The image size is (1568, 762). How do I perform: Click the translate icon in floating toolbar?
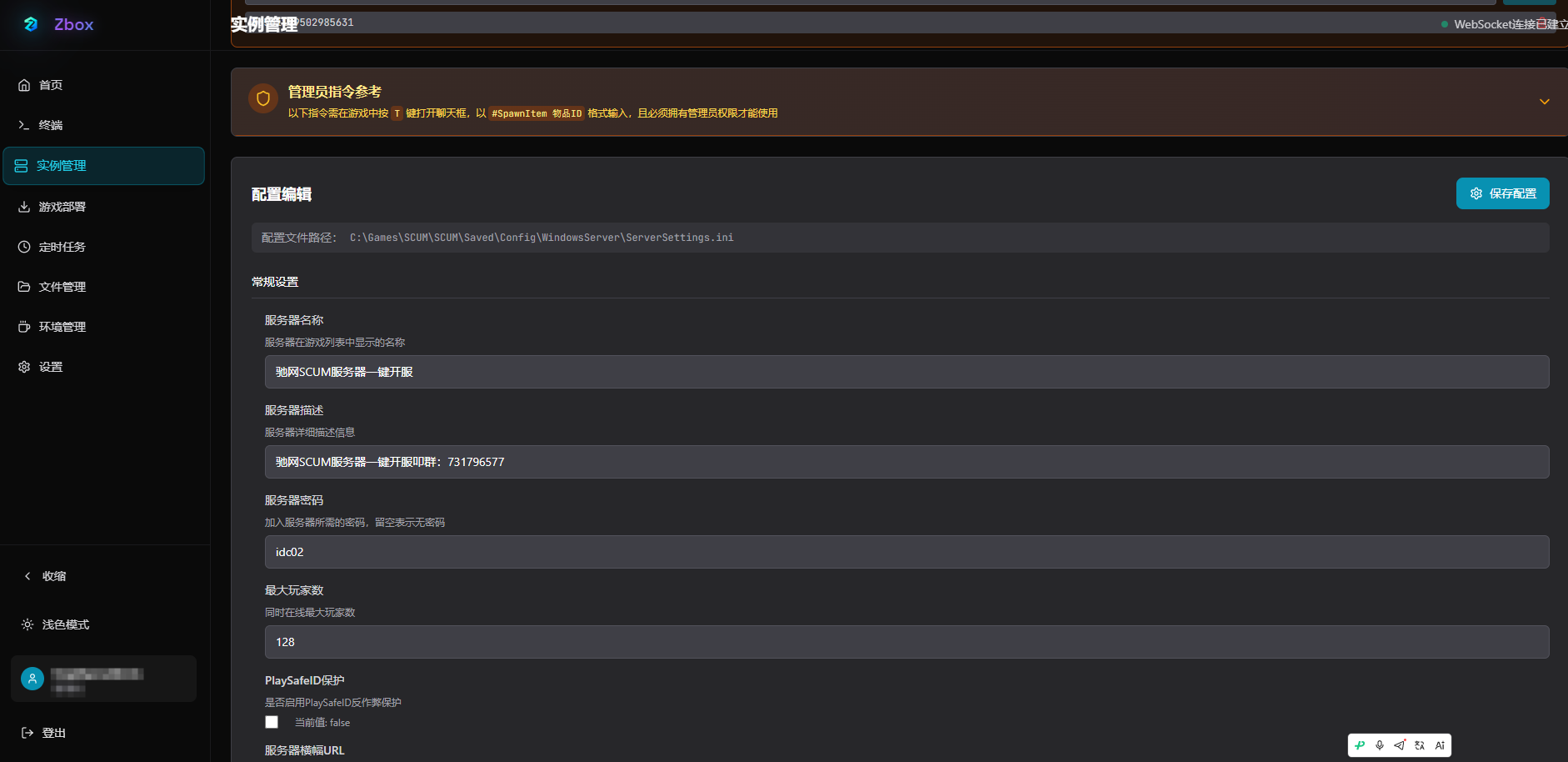[1420, 745]
